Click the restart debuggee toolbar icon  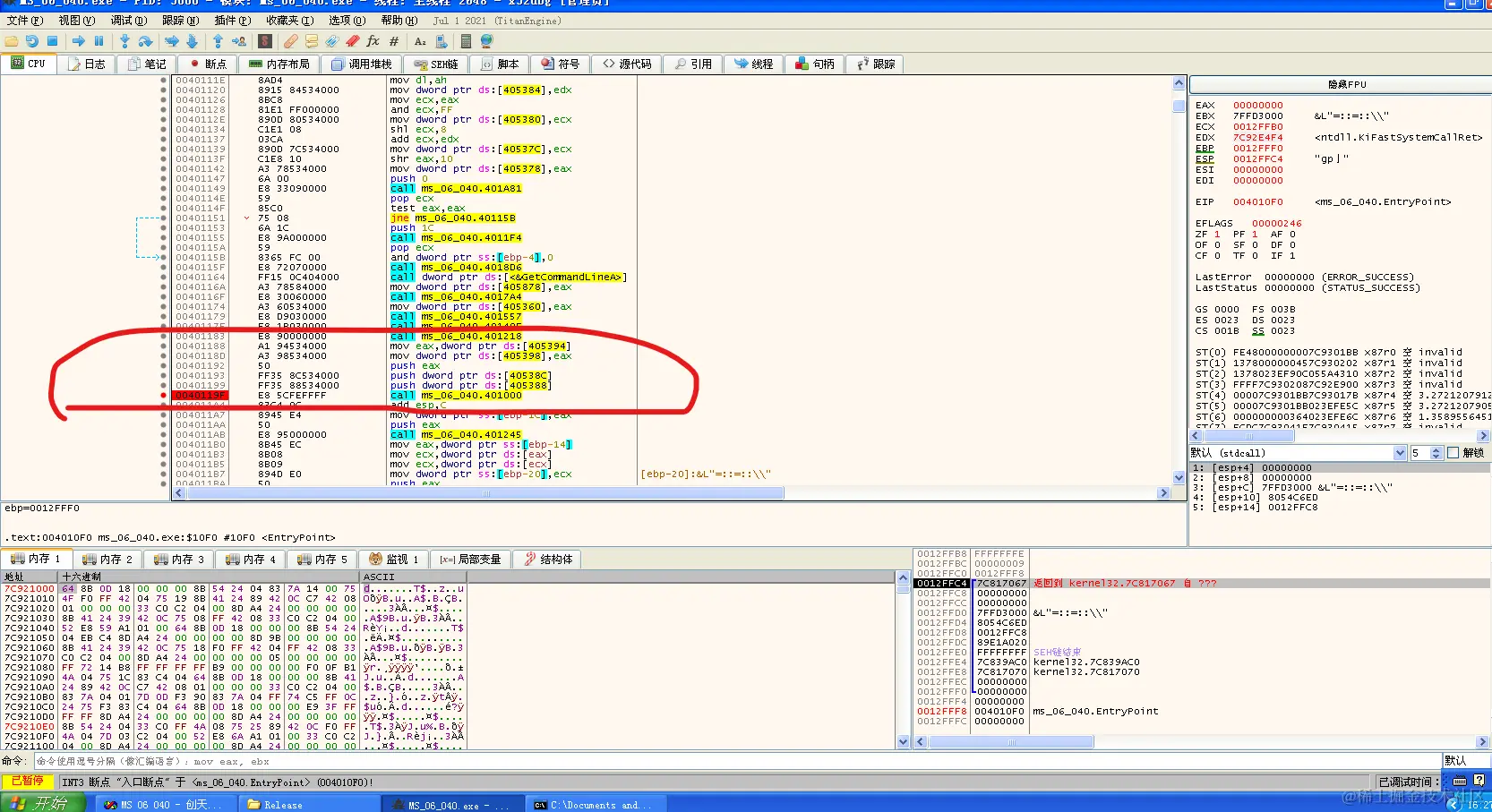pyautogui.click(x=32, y=41)
